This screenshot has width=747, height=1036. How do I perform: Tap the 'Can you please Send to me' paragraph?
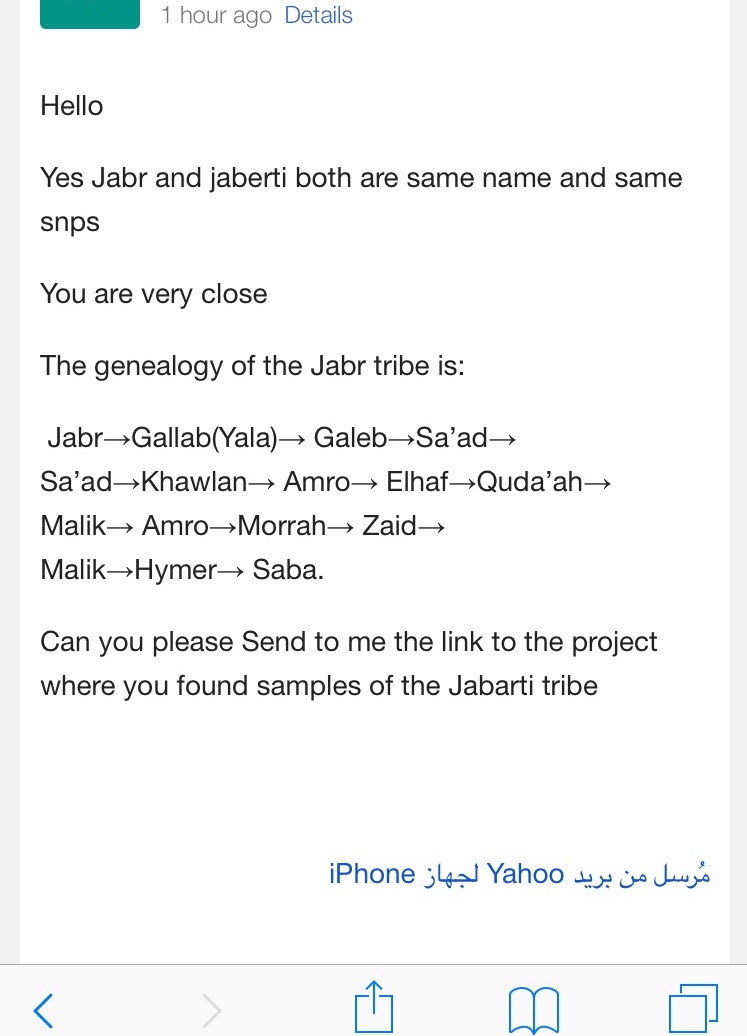(x=349, y=664)
